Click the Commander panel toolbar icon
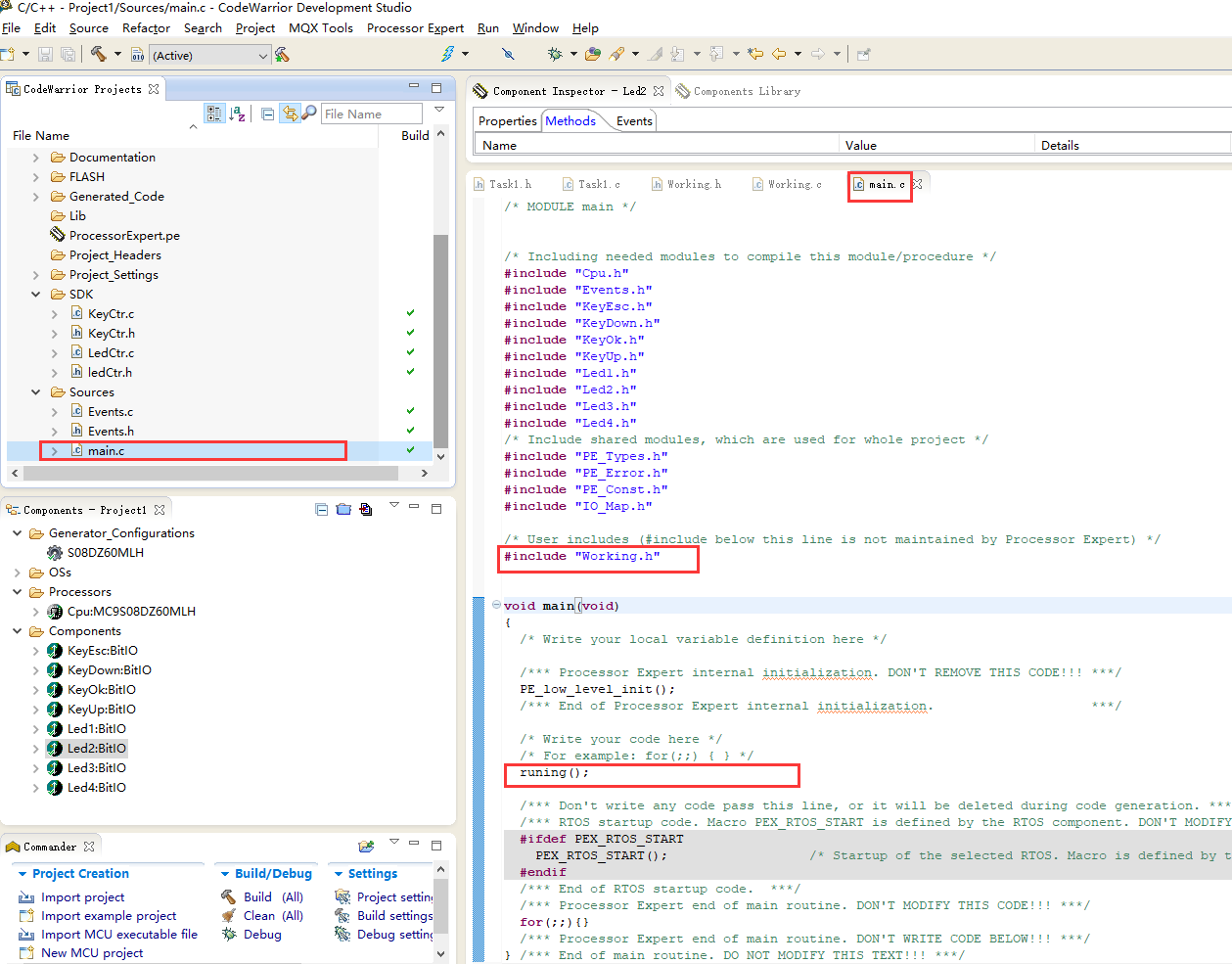Image resolution: width=1232 pixels, height=964 pixels. [367, 846]
